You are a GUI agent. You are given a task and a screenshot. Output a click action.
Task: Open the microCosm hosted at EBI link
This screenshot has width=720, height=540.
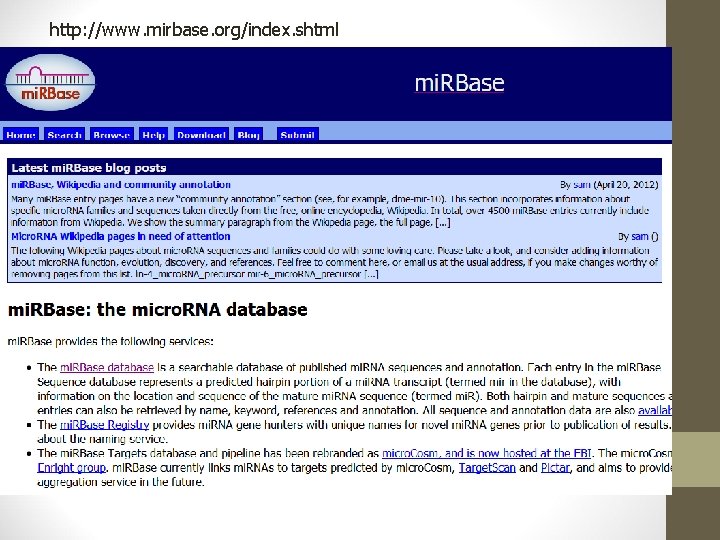point(486,453)
